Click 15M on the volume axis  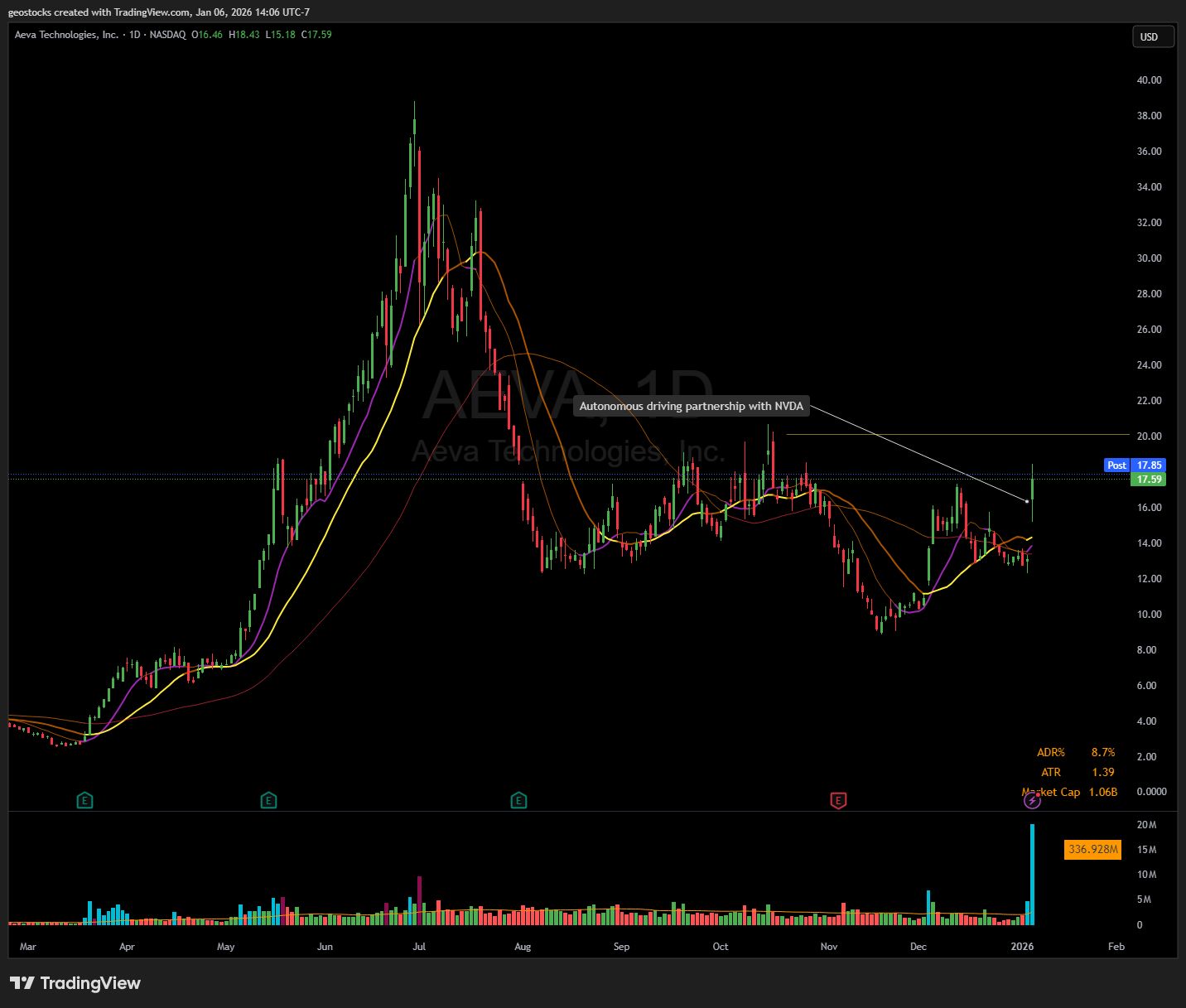[x=1146, y=850]
